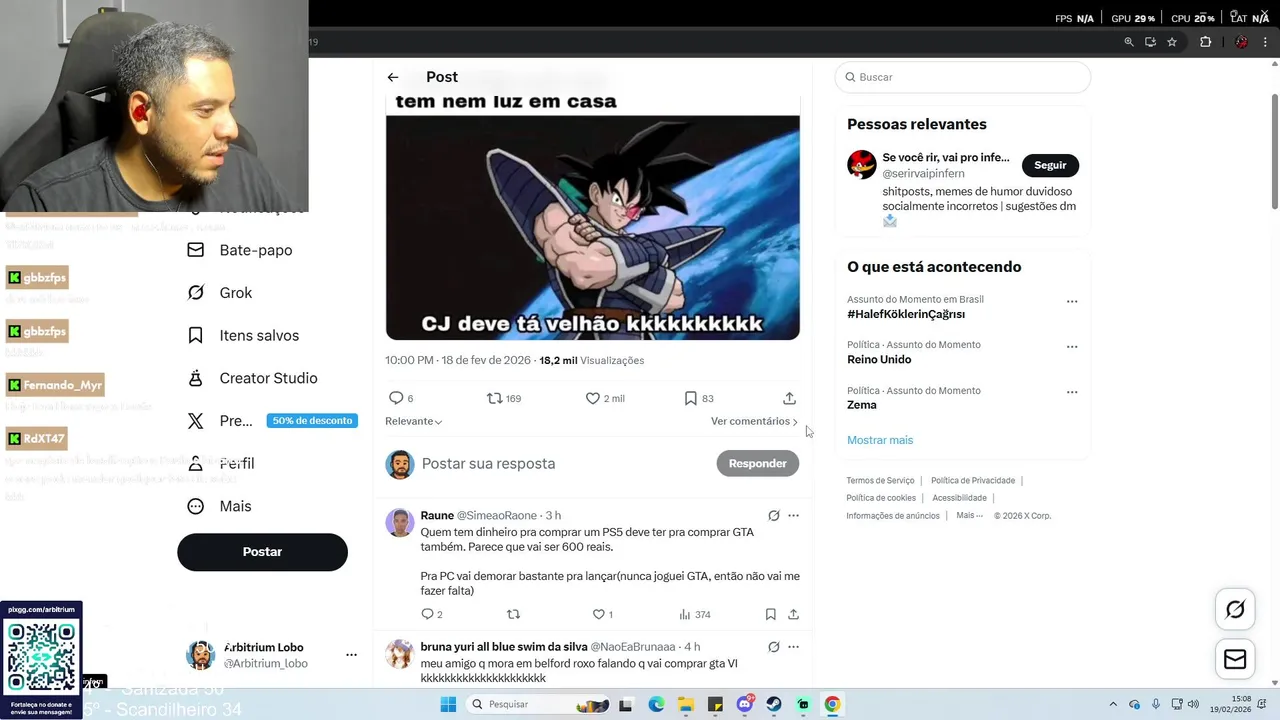Open Política de cookies link

click(881, 498)
